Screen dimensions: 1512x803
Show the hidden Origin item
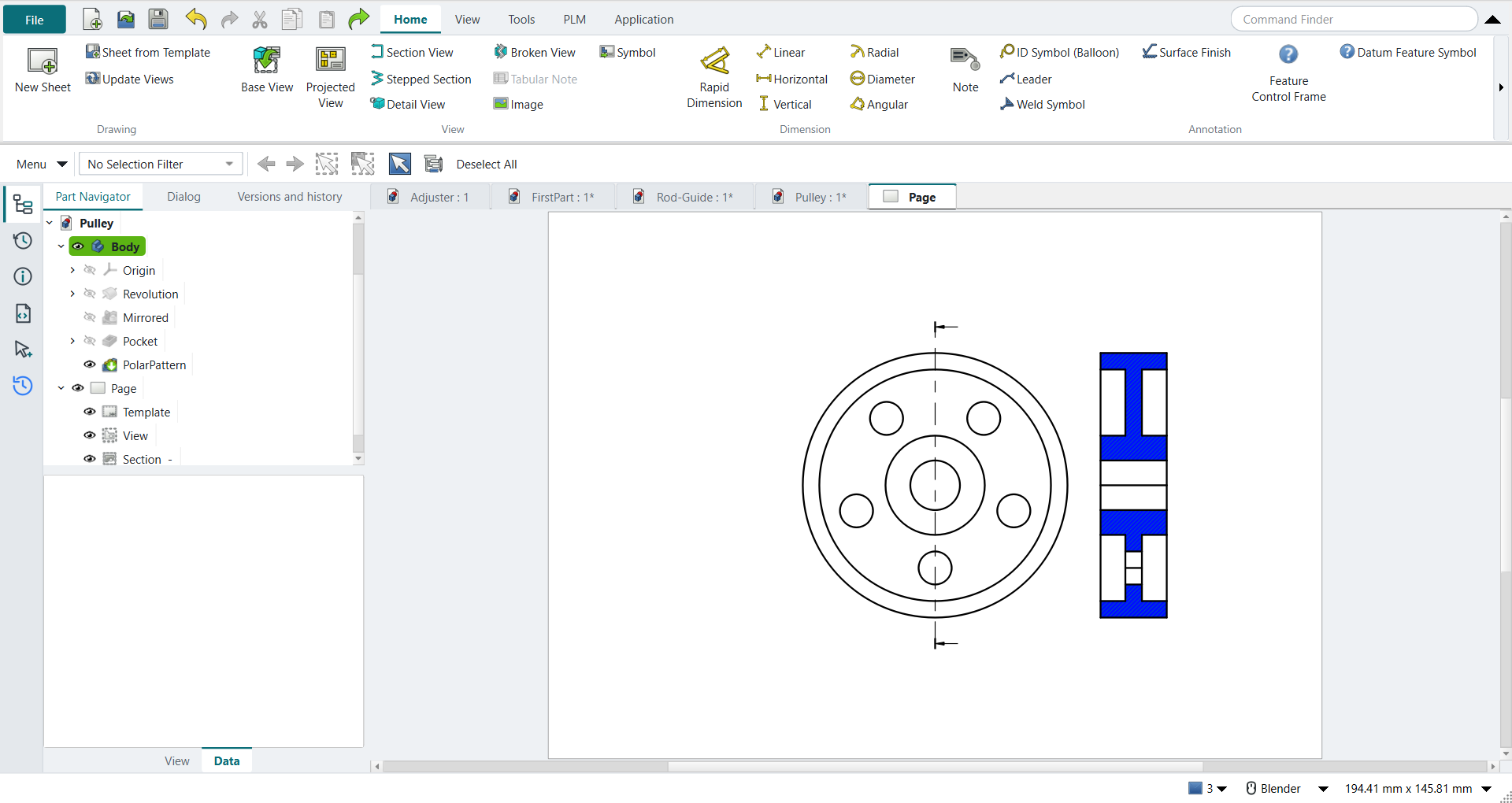(90, 270)
